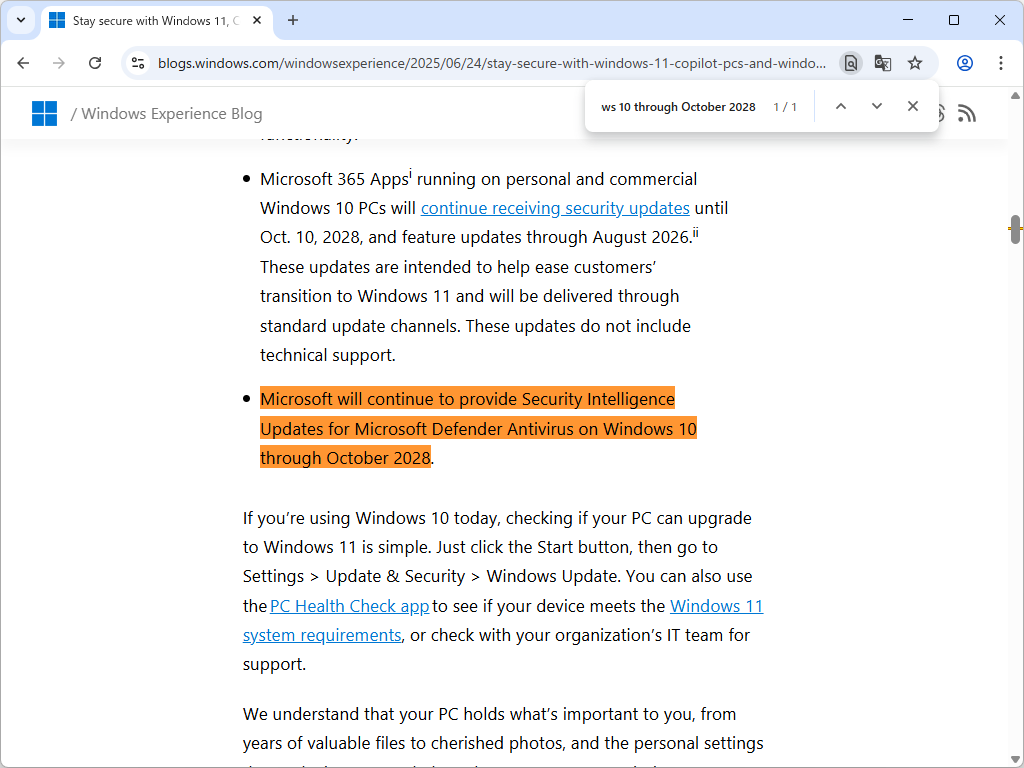
Task: Bookmark this page with the star
Action: 915,63
